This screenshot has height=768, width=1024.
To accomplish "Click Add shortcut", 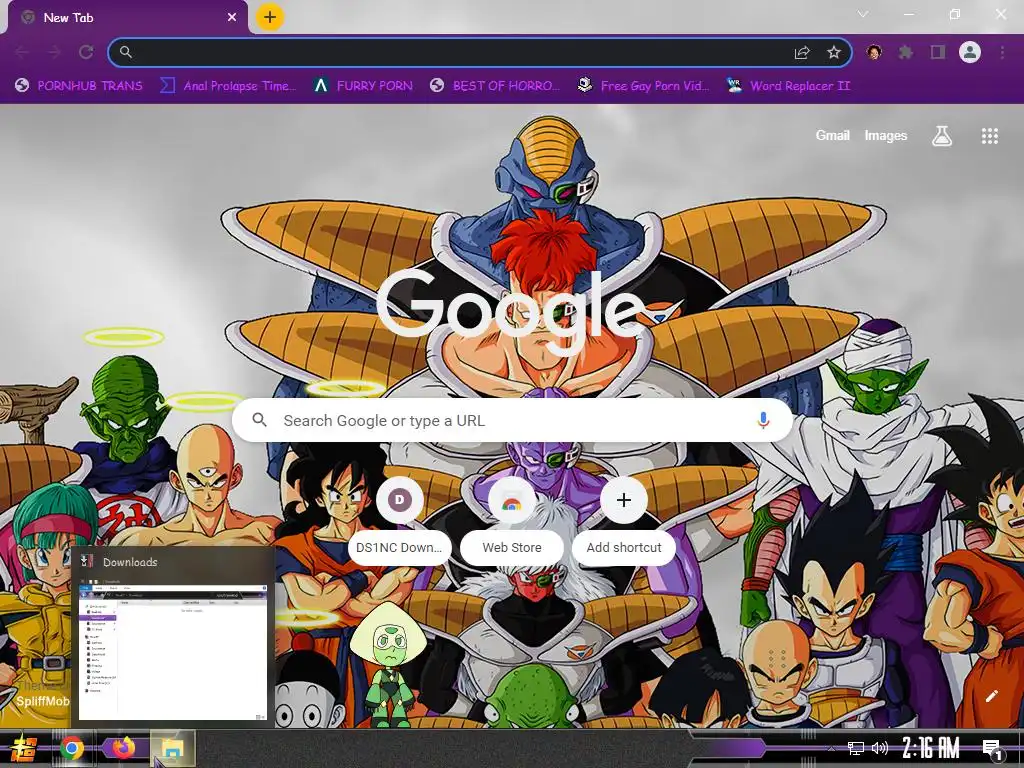I will [x=624, y=522].
